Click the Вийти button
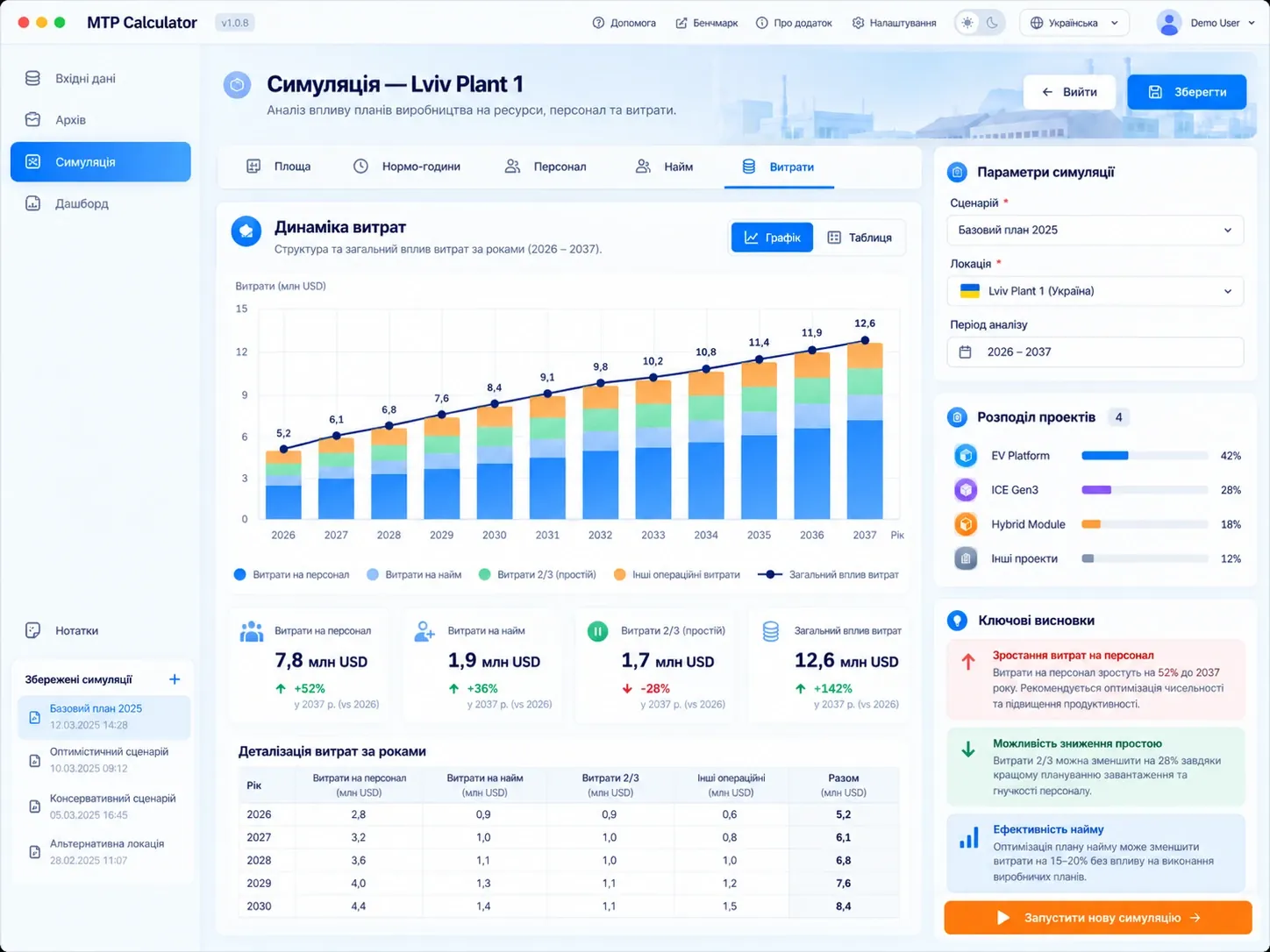 coord(1069,92)
